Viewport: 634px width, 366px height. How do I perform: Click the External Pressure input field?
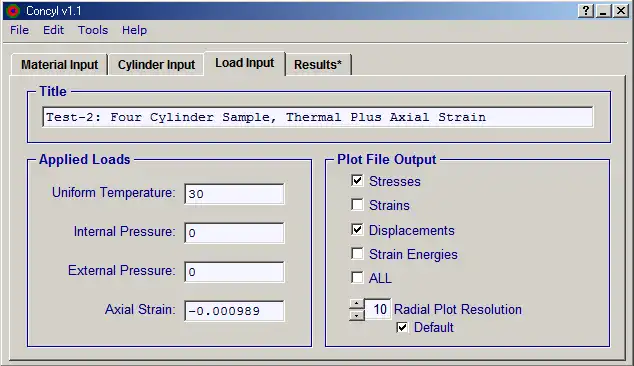click(x=234, y=271)
